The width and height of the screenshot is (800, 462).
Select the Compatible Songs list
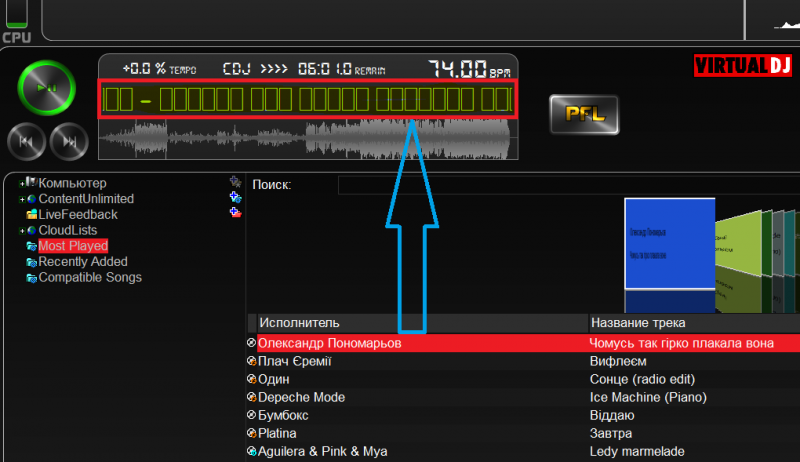pos(89,277)
